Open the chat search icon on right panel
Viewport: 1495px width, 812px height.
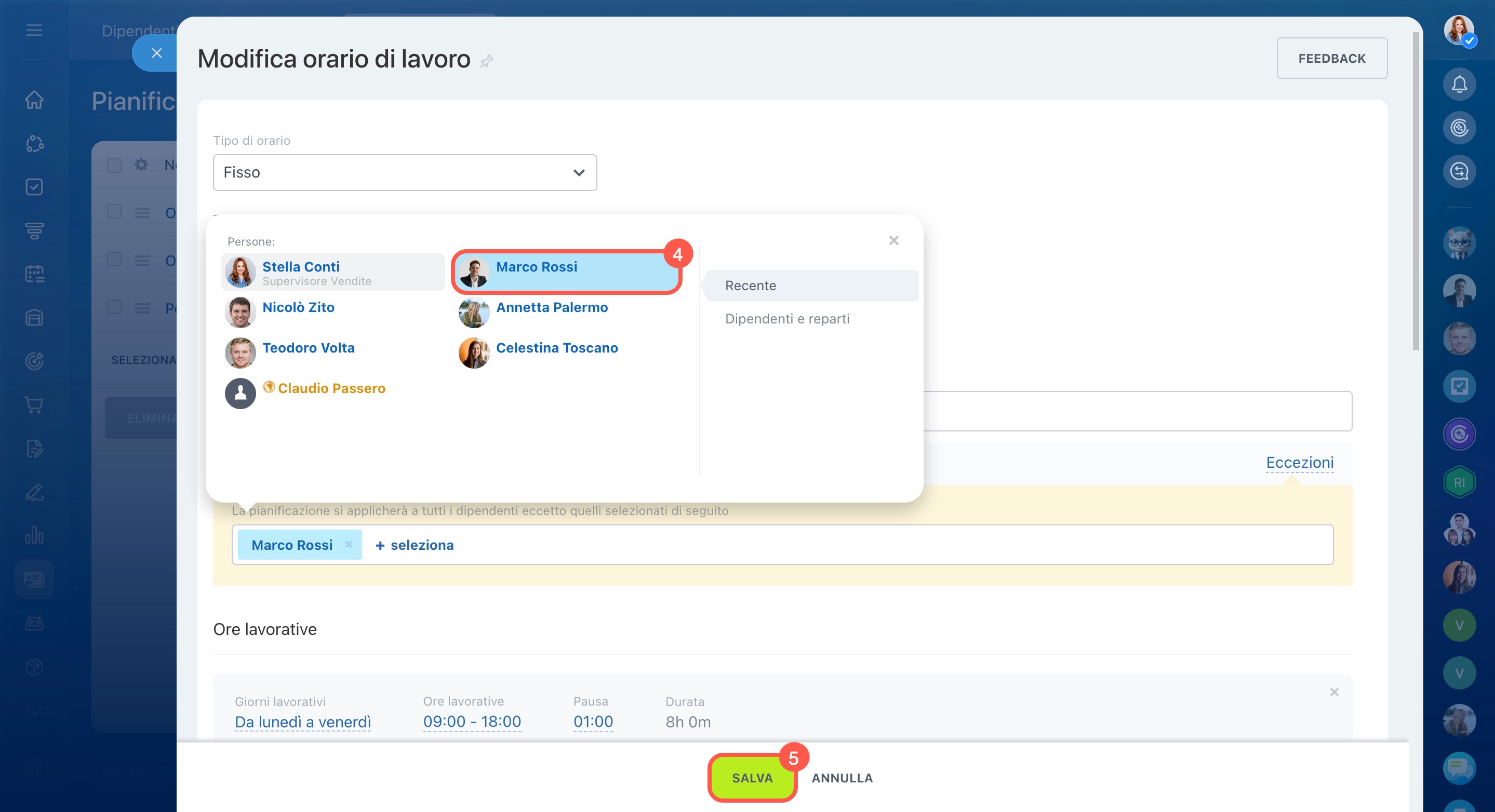point(1459,172)
